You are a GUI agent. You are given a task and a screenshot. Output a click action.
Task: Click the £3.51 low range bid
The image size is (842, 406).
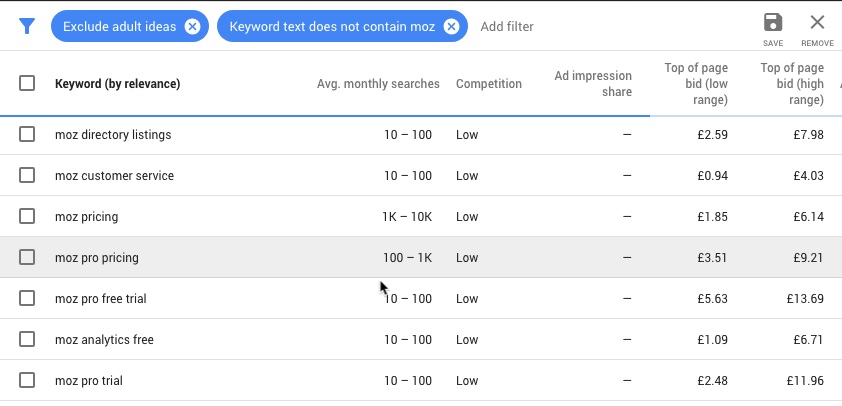point(713,258)
